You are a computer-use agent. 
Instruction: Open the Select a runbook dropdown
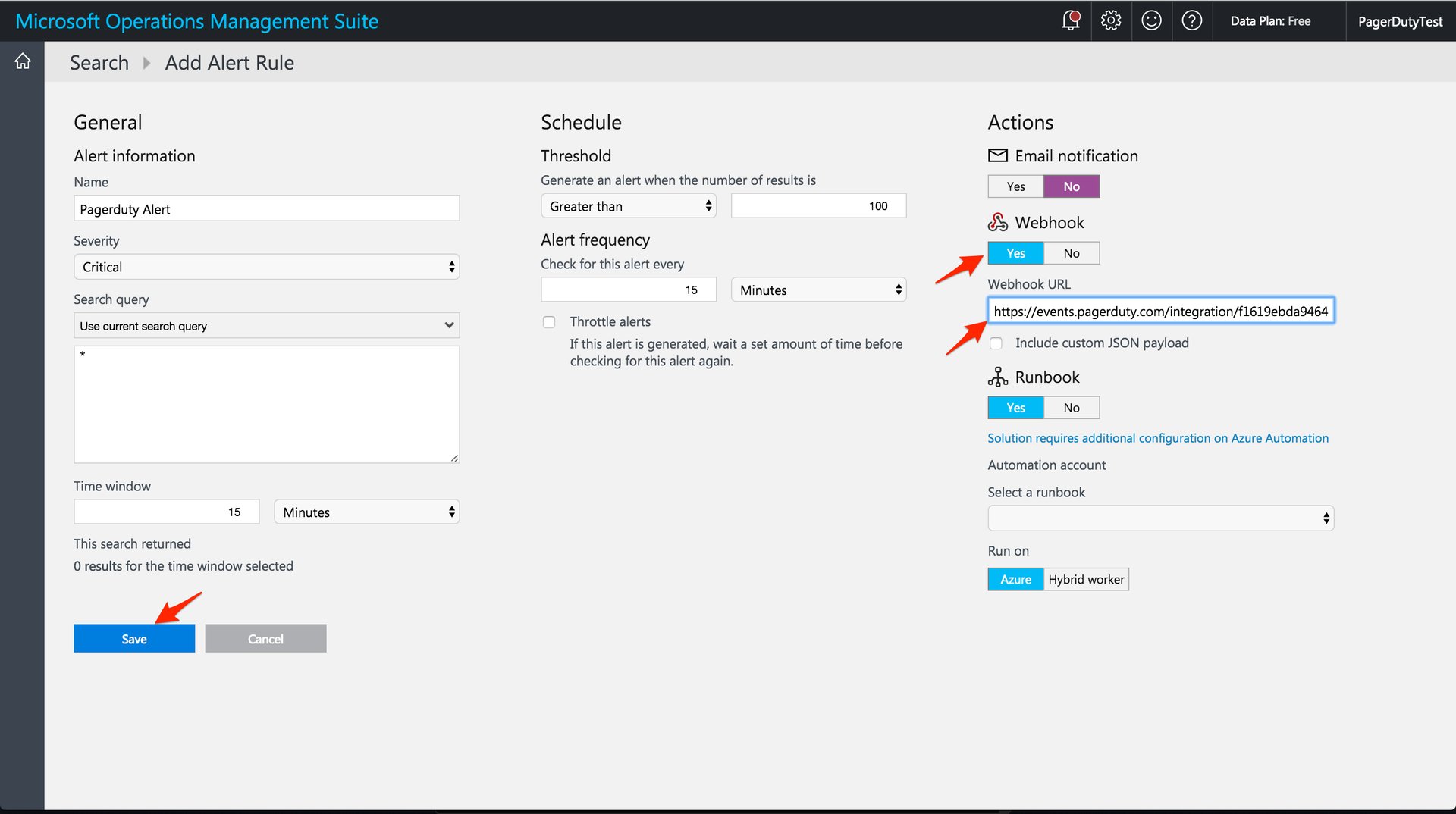click(1159, 518)
